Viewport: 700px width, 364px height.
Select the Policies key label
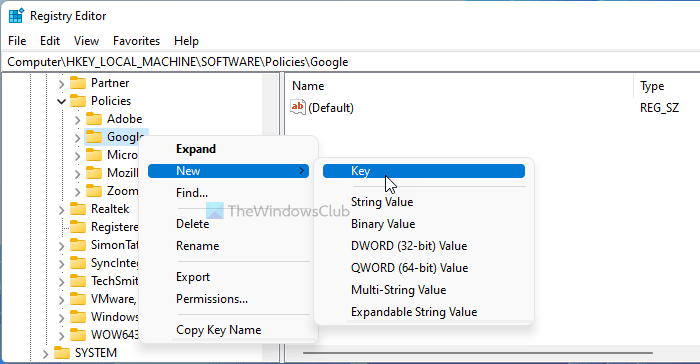pyautogui.click(x=111, y=101)
